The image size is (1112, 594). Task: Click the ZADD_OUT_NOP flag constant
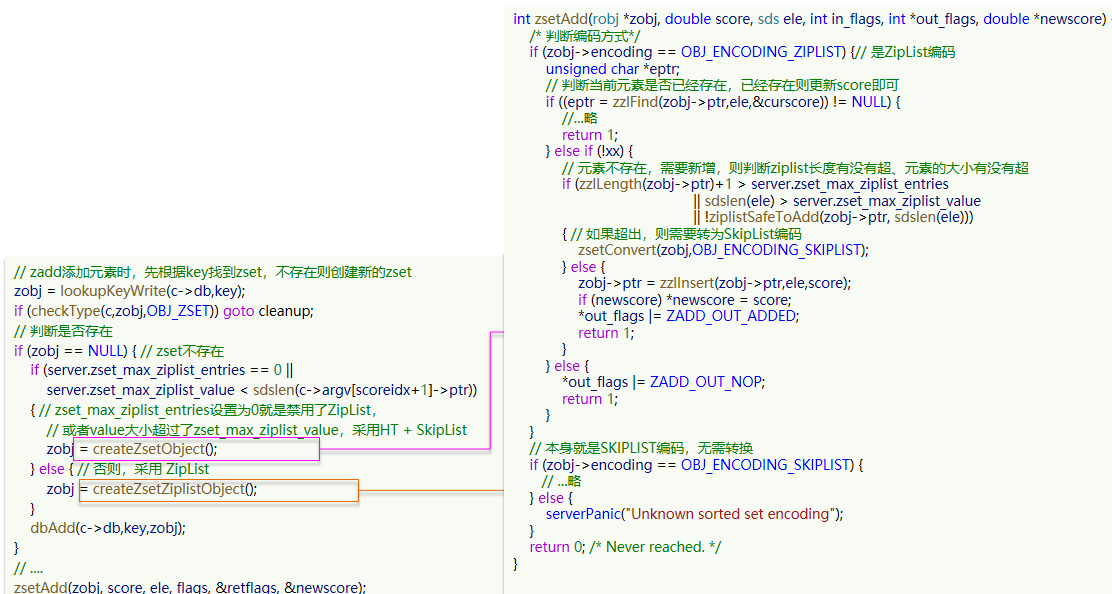tap(704, 382)
